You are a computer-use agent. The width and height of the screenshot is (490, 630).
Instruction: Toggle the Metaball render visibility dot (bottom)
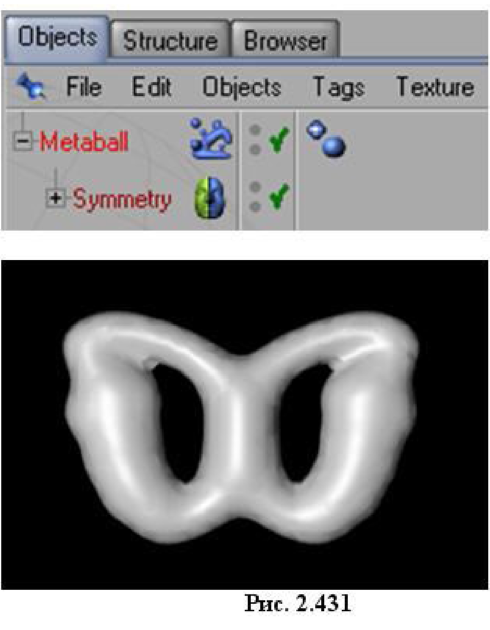255,149
